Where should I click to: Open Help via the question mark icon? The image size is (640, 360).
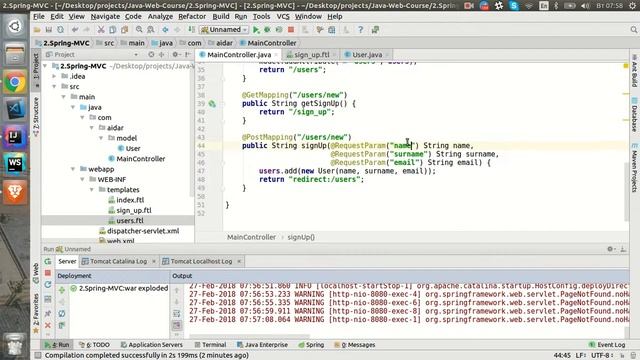pyautogui.click(x=360, y=30)
